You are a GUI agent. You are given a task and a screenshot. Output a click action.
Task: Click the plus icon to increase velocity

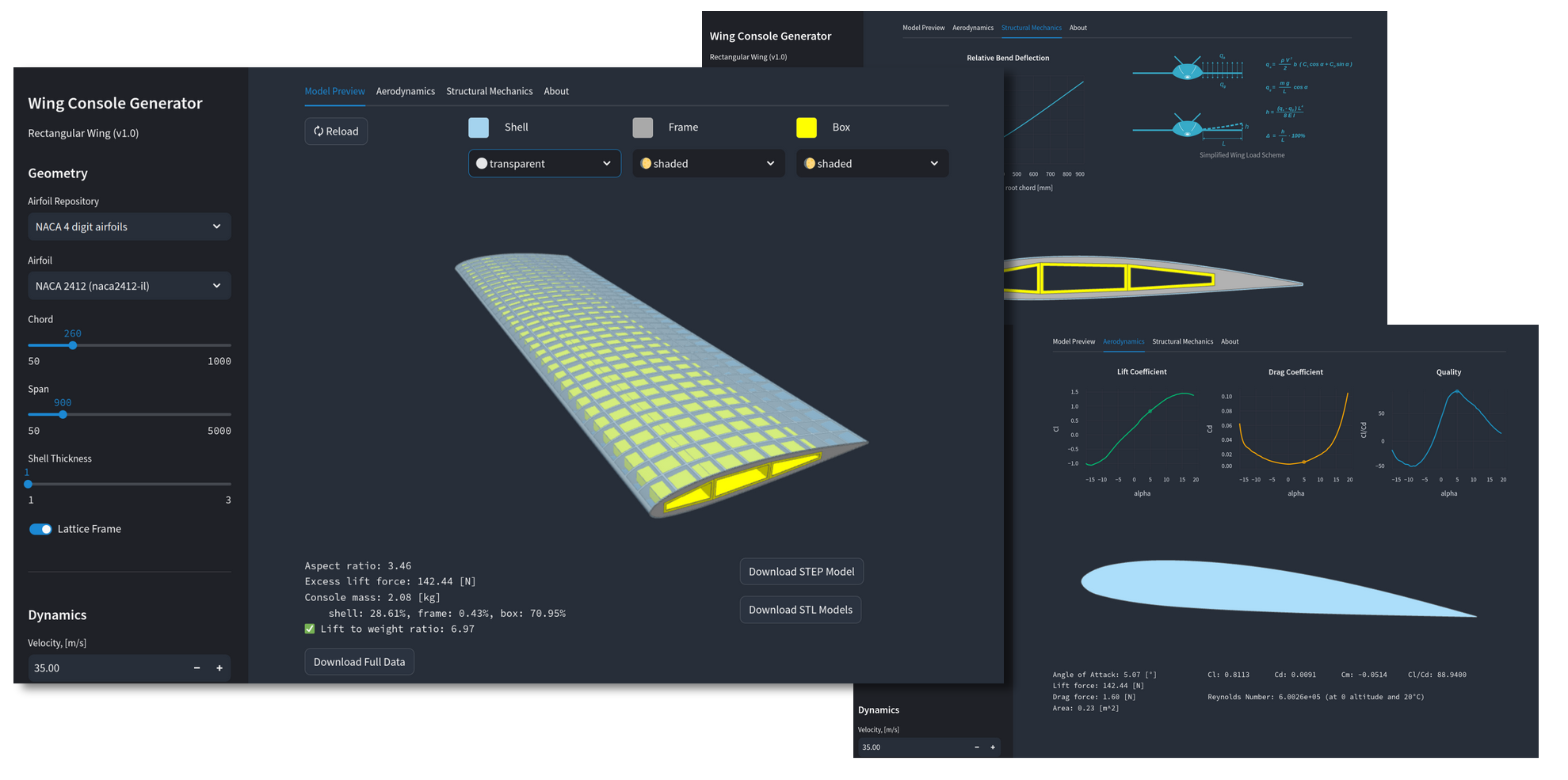point(219,668)
